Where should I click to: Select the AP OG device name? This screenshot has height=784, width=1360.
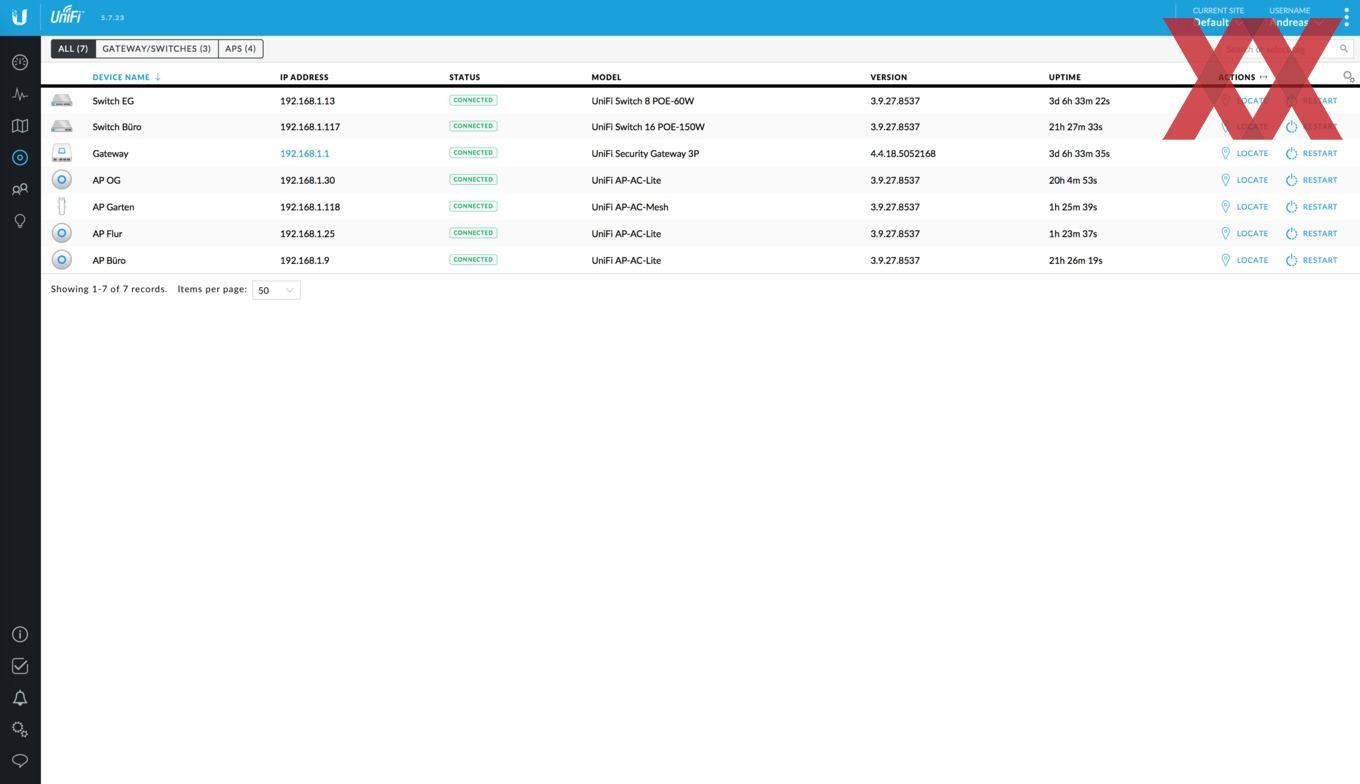106,180
